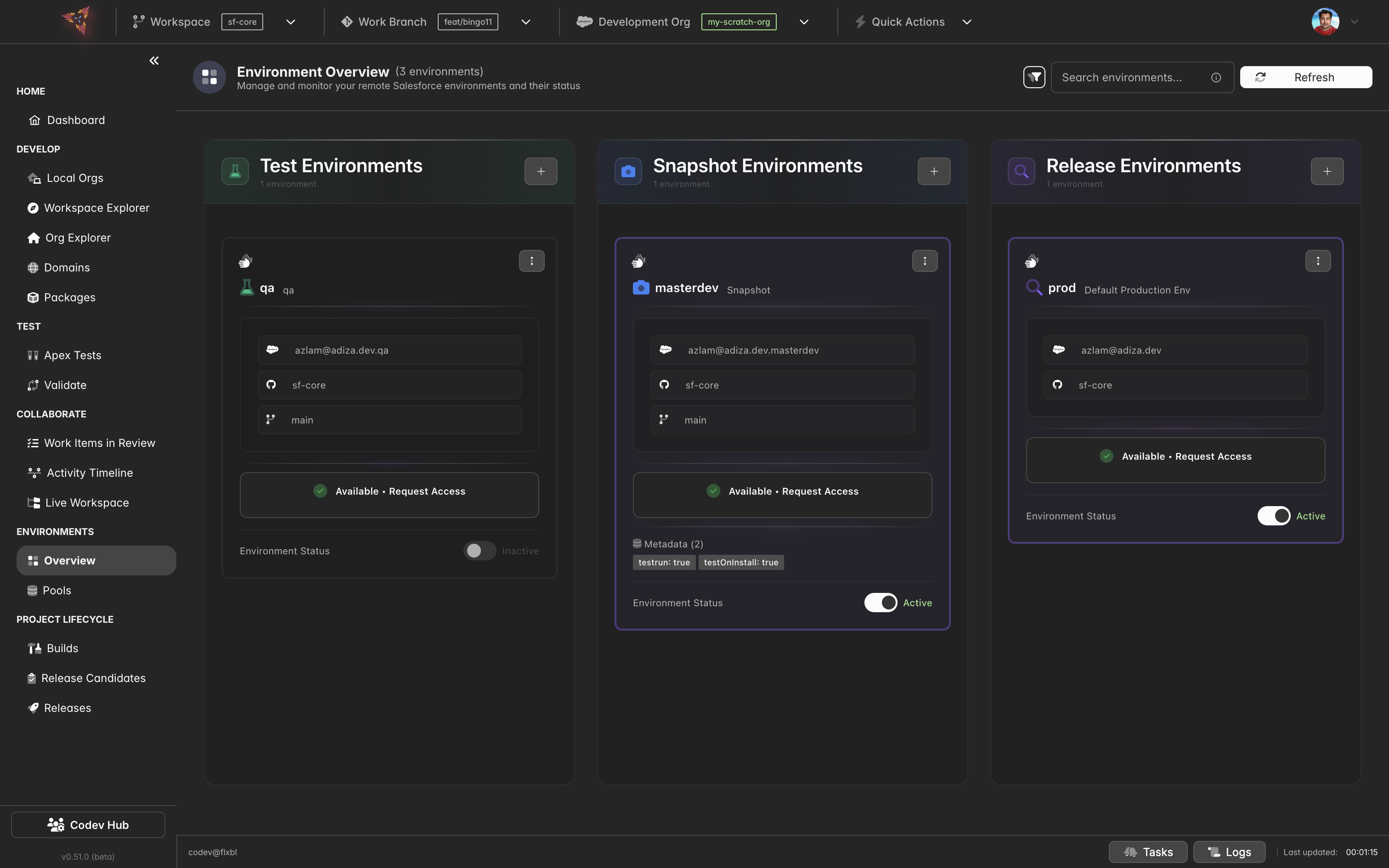Disable the masterdev Environment Status toggle

pos(881,602)
